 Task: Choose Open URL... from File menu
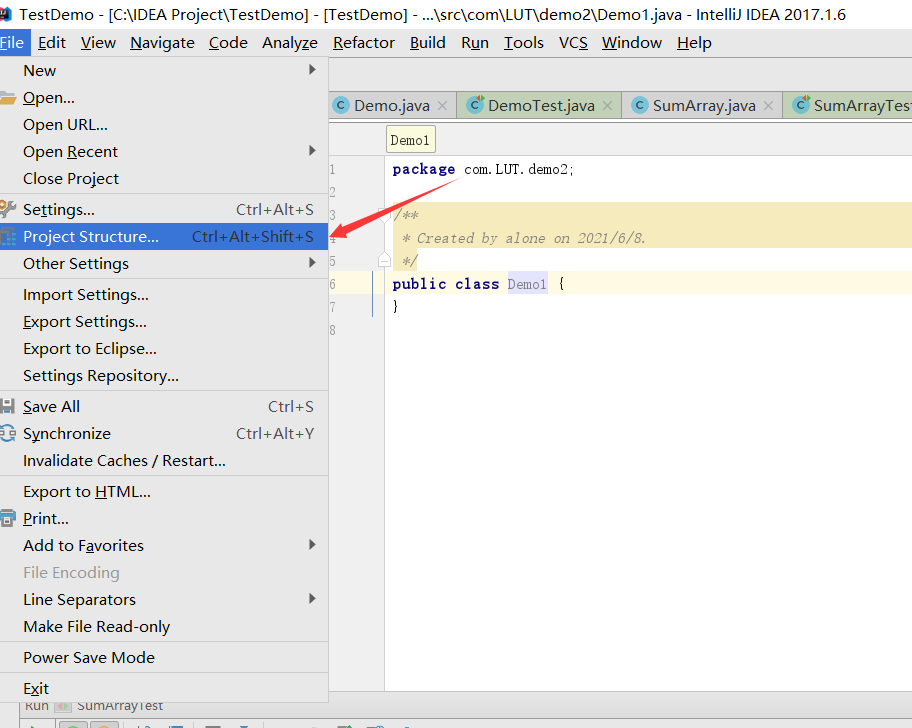point(164,124)
